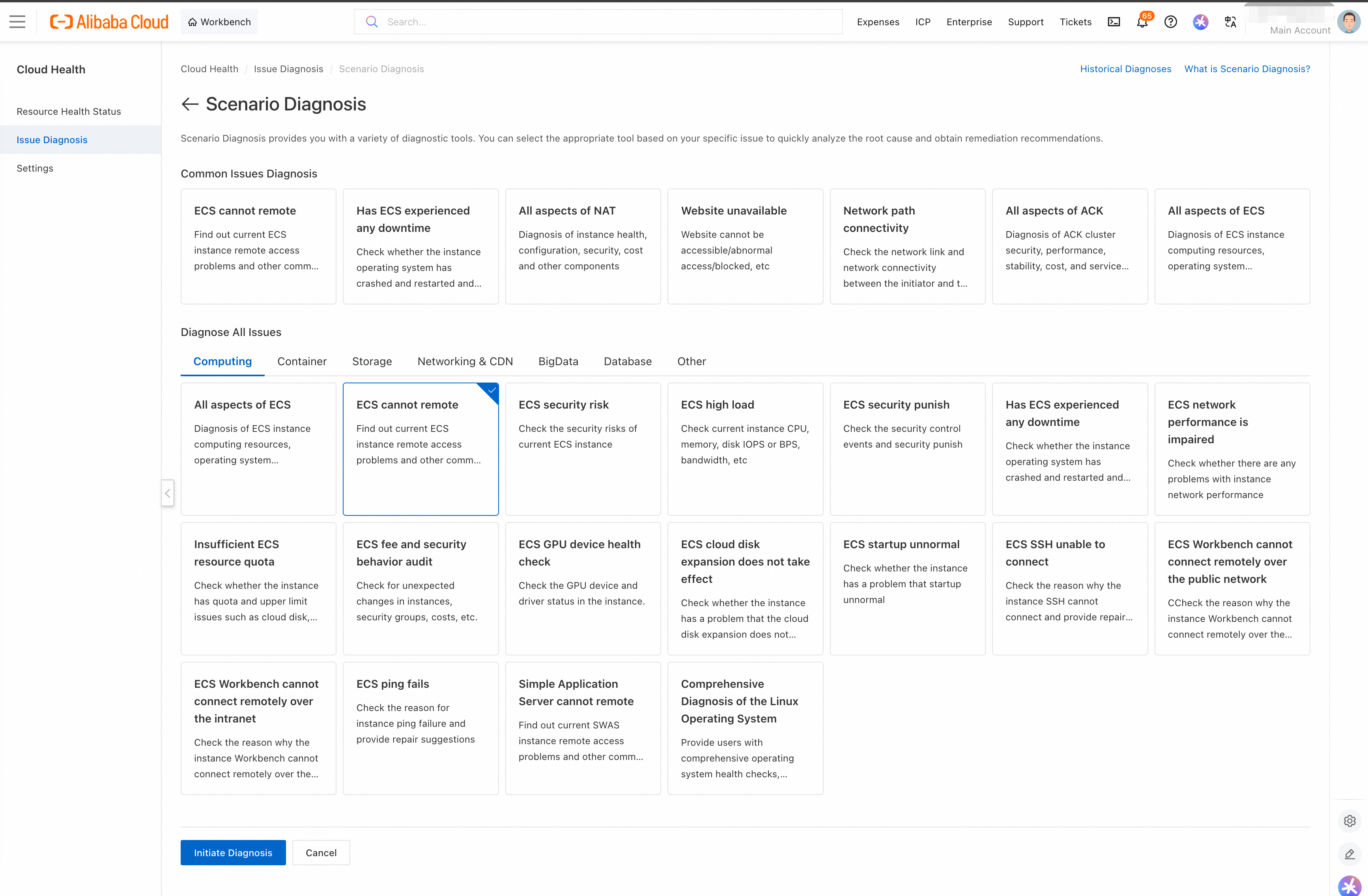1368x896 pixels.
Task: Click the Cancel button
Action: pyautogui.click(x=321, y=853)
